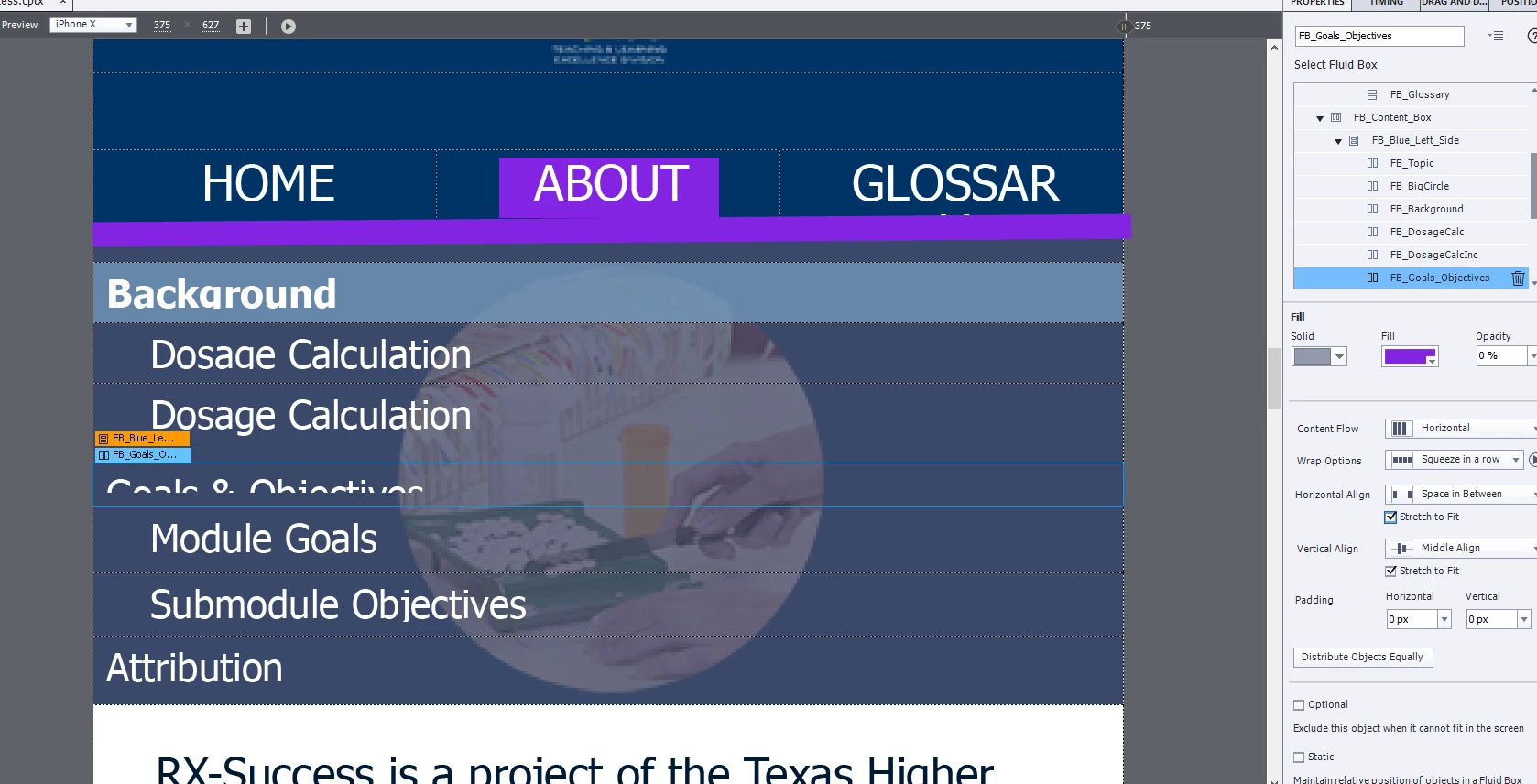Click the object name field FB_Goals_Objectives

click(1379, 36)
